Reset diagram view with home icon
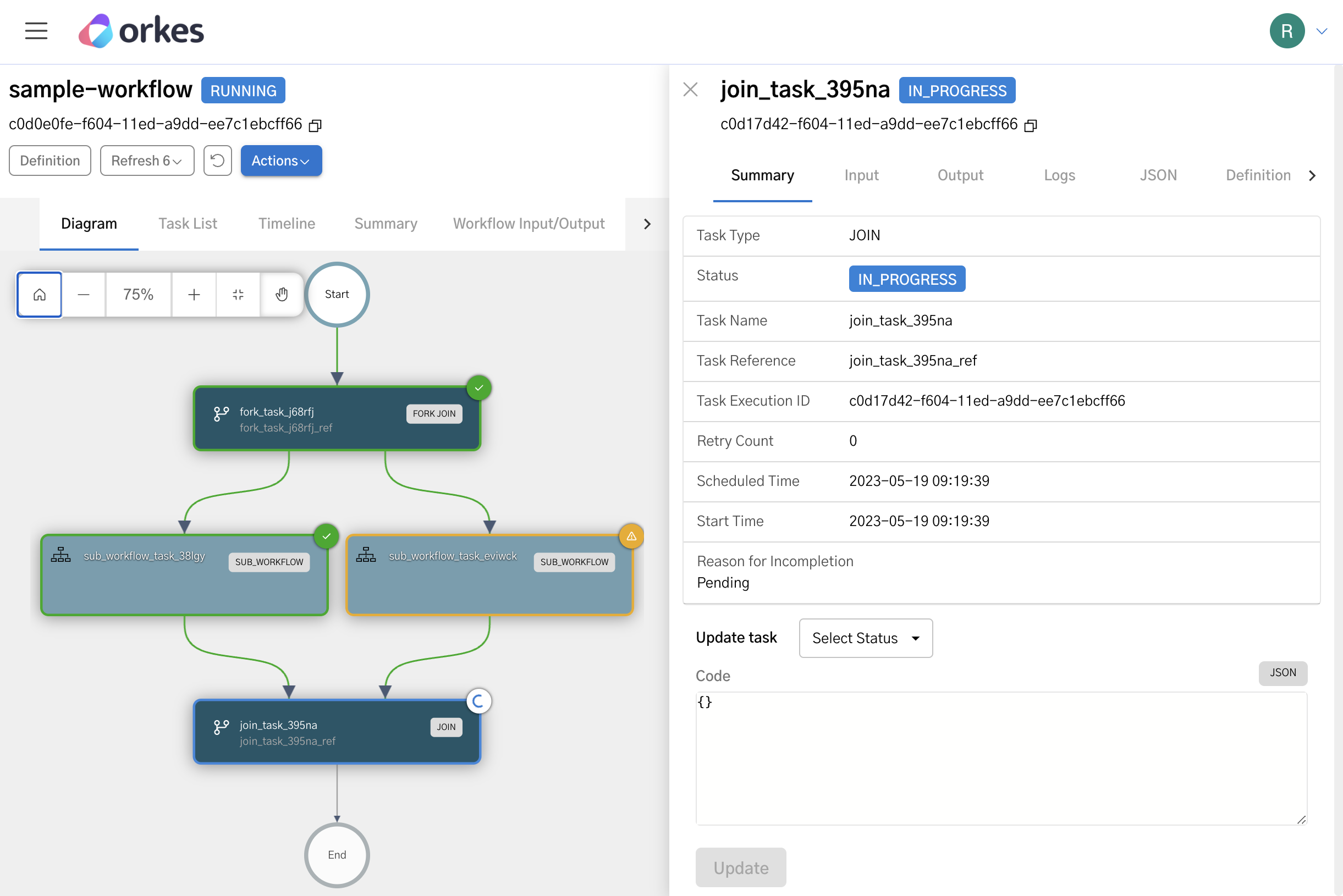The width and height of the screenshot is (1343, 896). 40,294
